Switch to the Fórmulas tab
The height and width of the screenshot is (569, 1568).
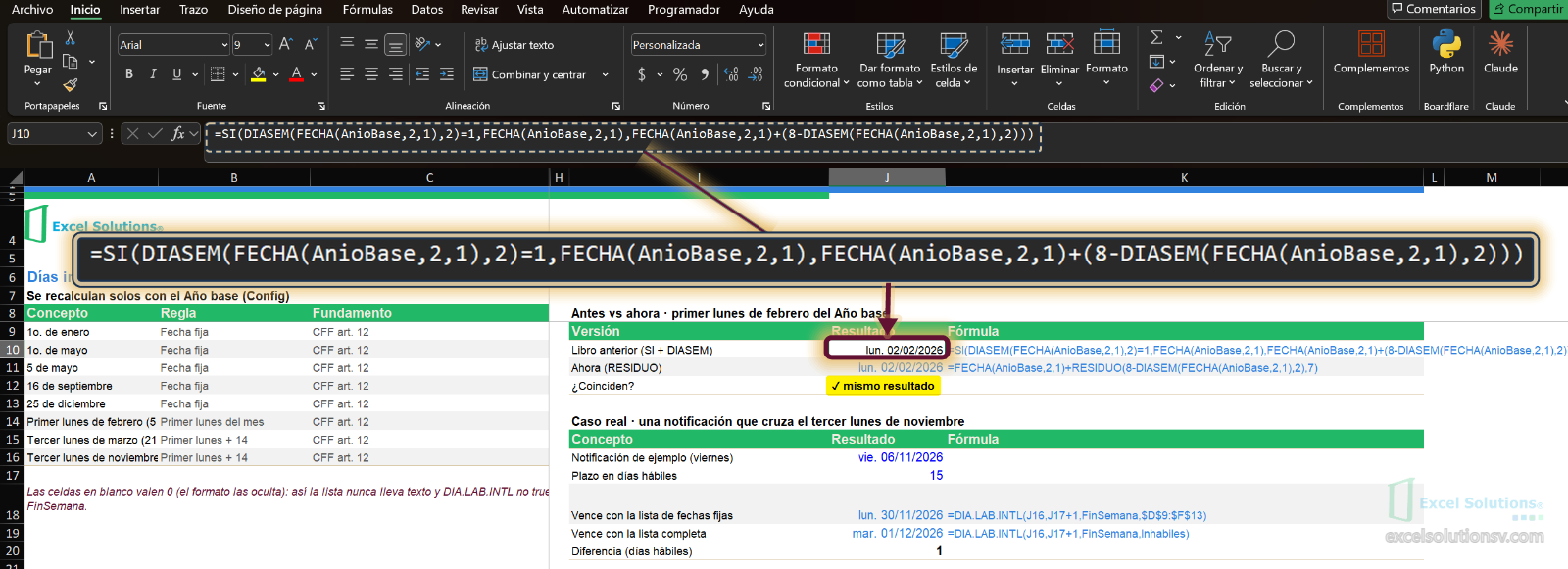(x=367, y=10)
